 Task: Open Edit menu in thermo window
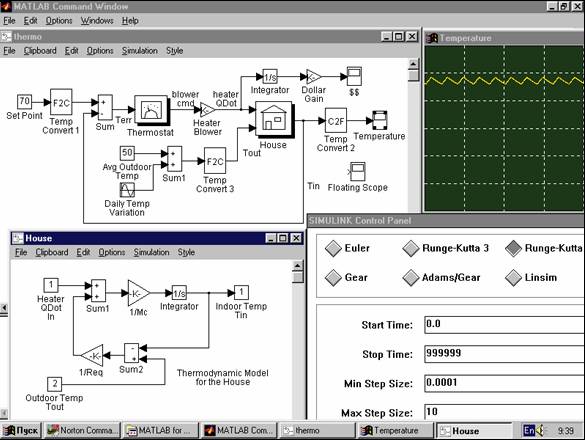[71, 51]
